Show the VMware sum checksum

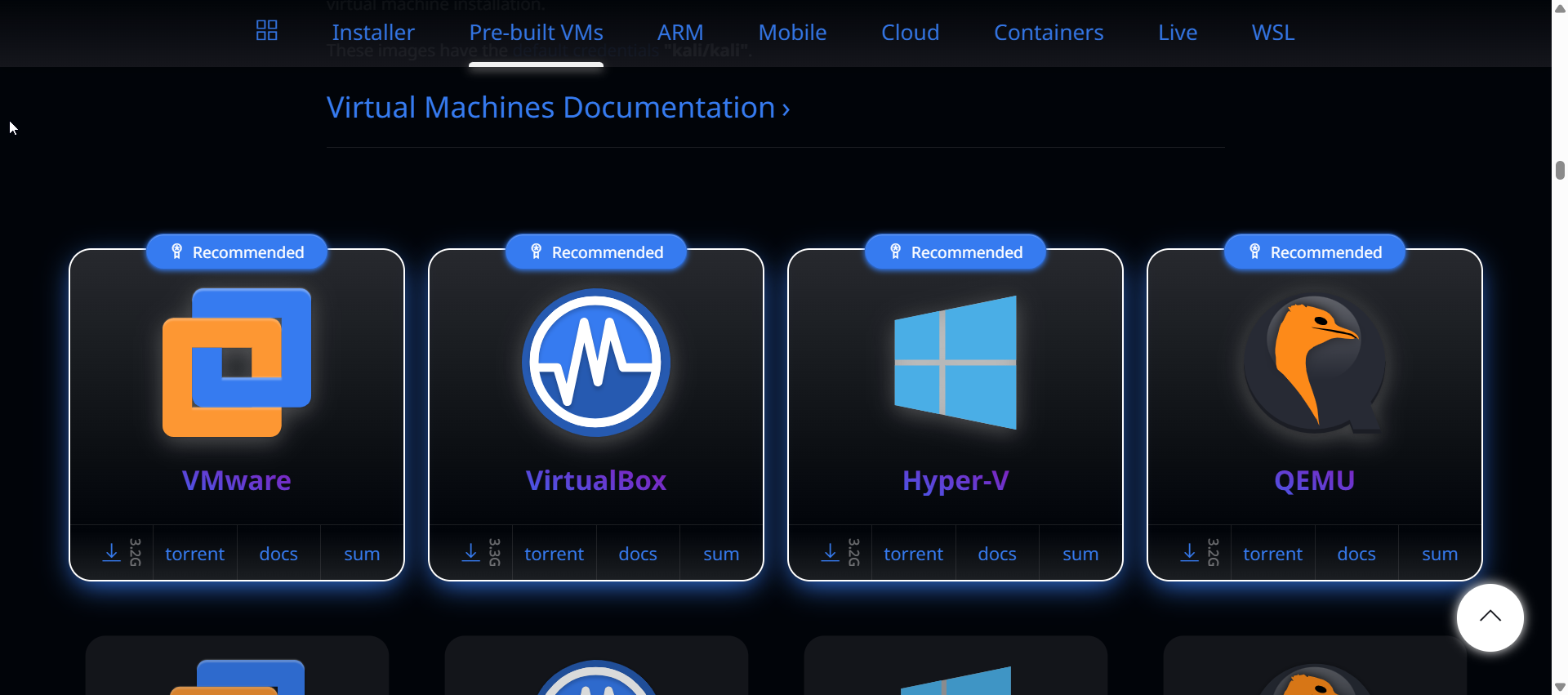click(362, 554)
